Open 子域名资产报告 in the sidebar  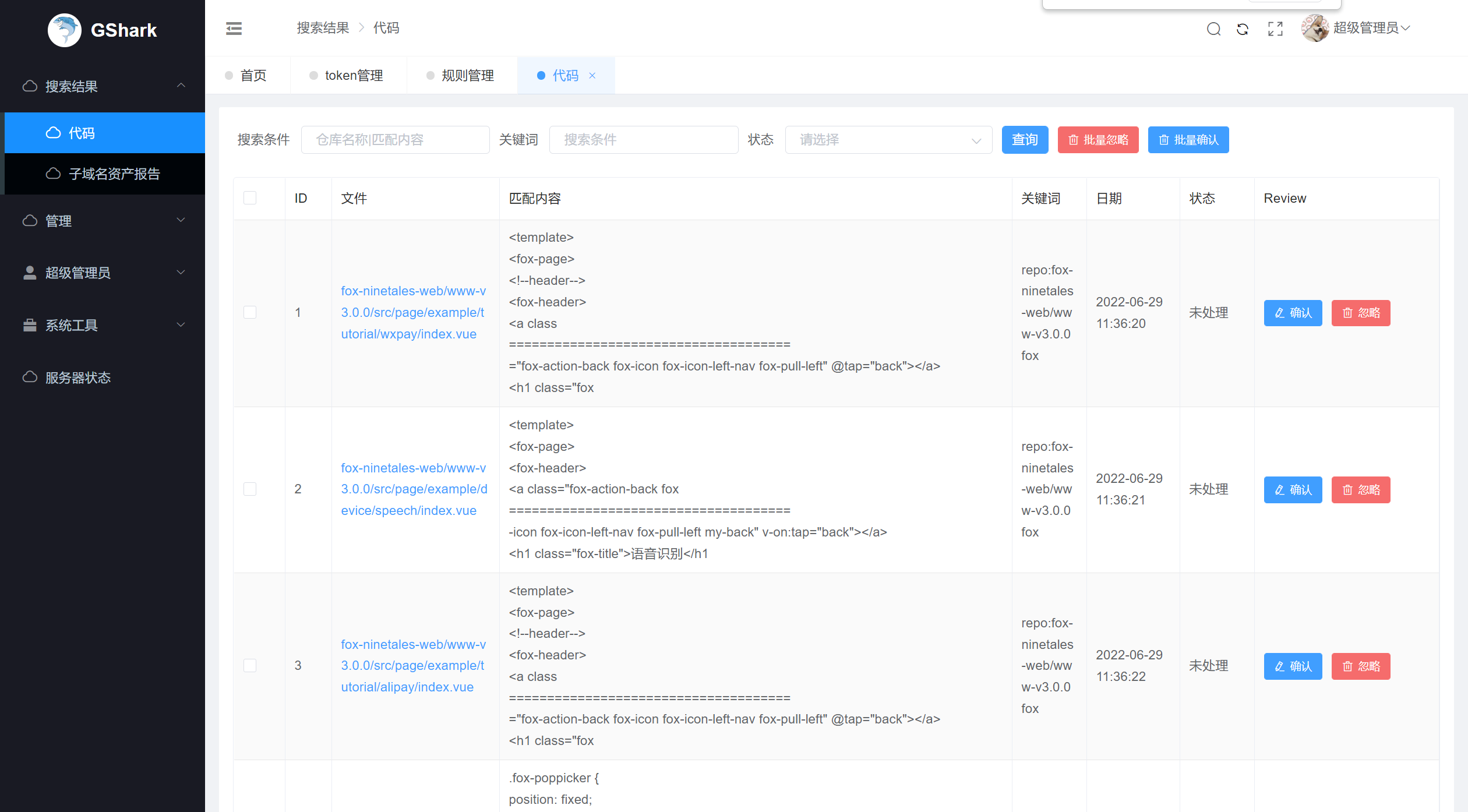point(114,174)
